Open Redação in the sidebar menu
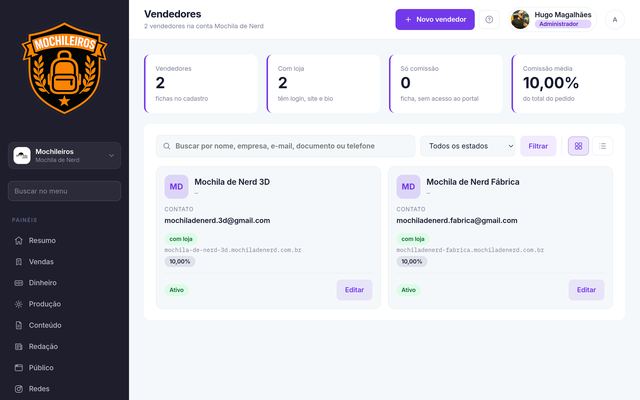640x400 pixels. pyautogui.click(x=64, y=347)
